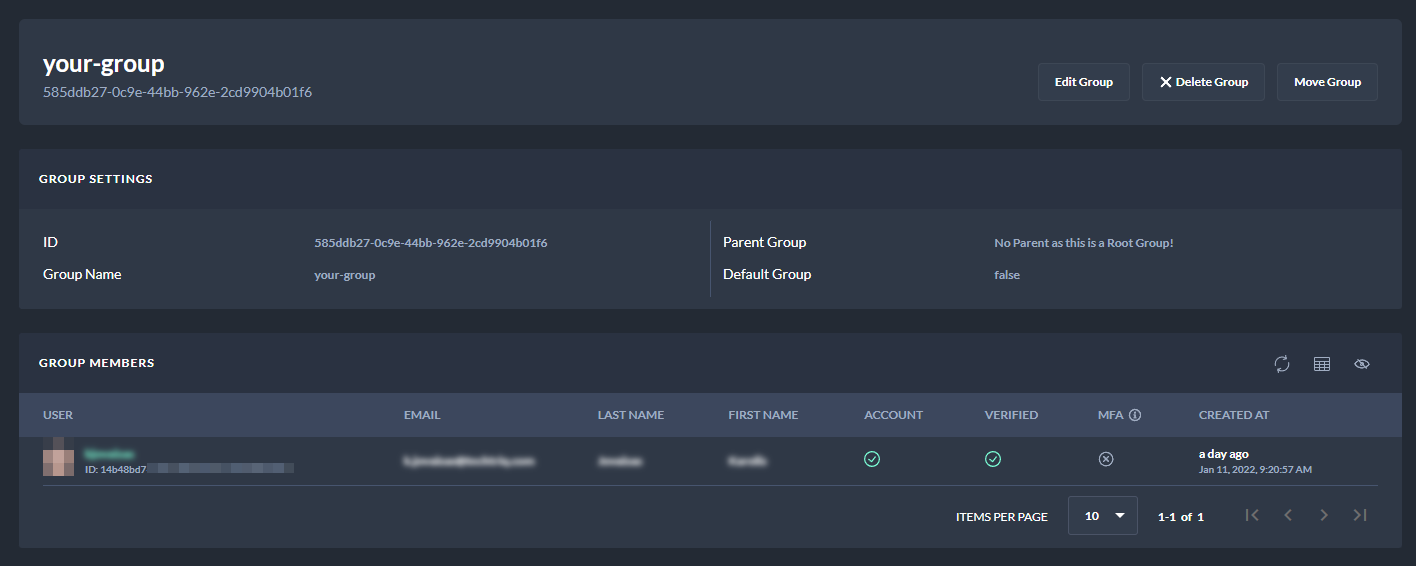This screenshot has height=566, width=1416.
Task: Click the MFA info icon
Action: pyautogui.click(x=1135, y=415)
